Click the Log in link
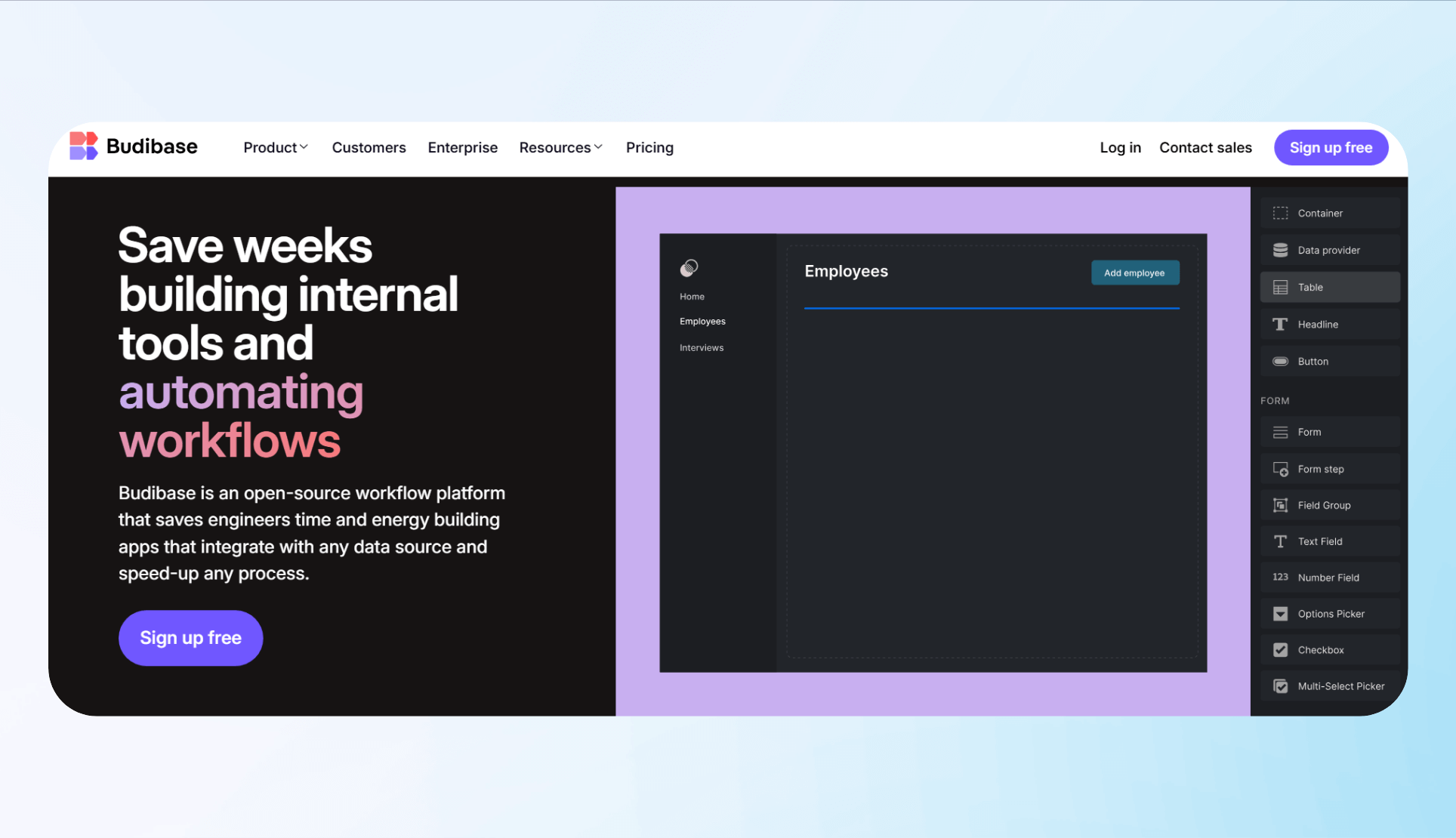This screenshot has width=1456, height=838. (1120, 148)
